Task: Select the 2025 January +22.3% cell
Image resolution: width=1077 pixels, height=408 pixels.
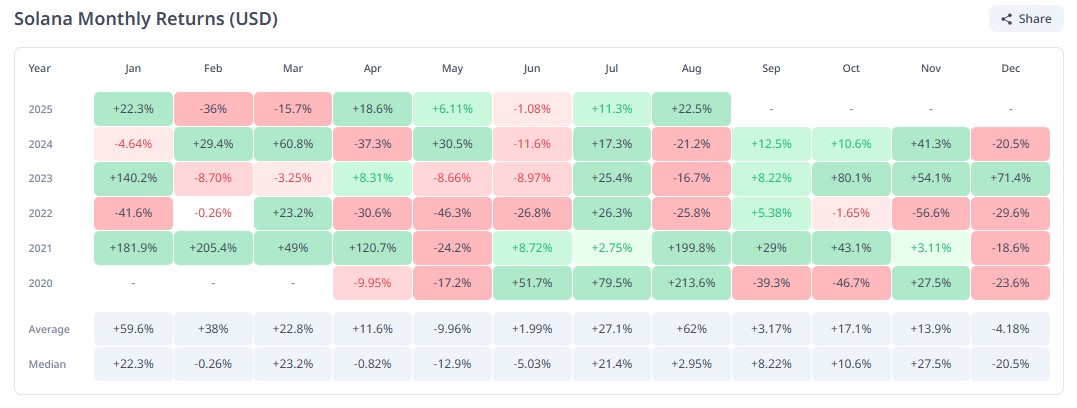Action: [133, 109]
